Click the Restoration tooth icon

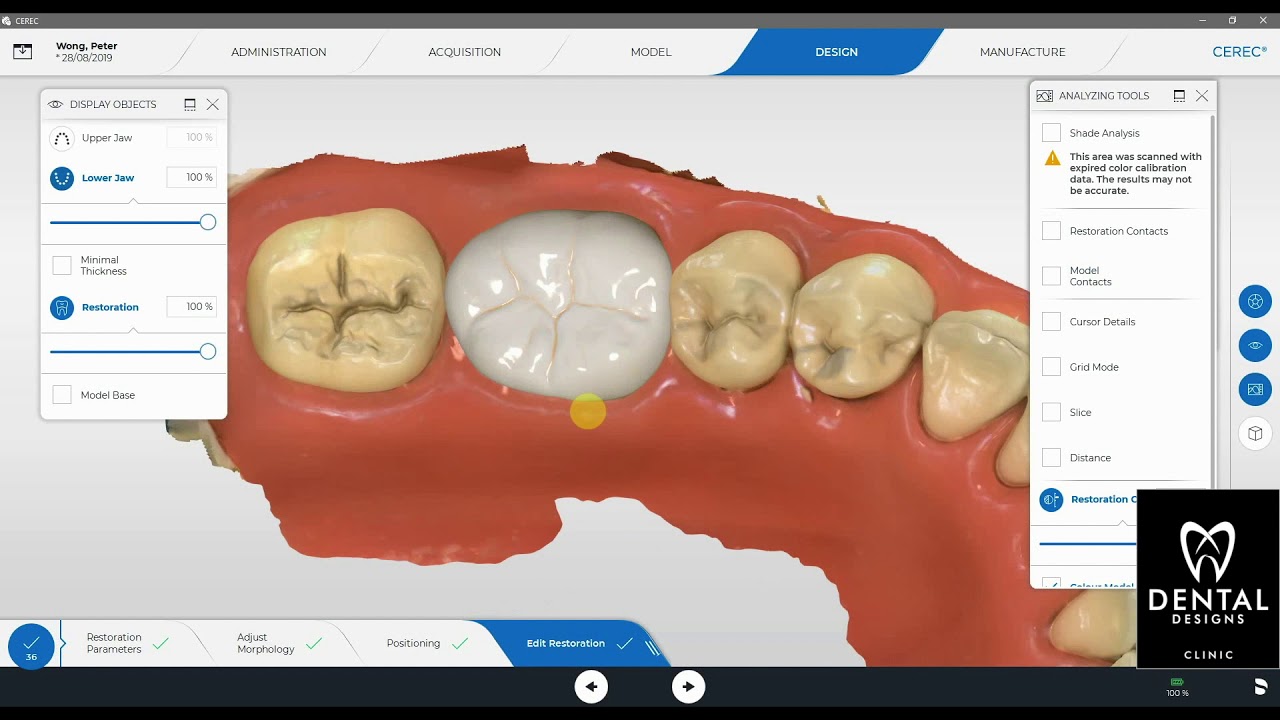62,307
